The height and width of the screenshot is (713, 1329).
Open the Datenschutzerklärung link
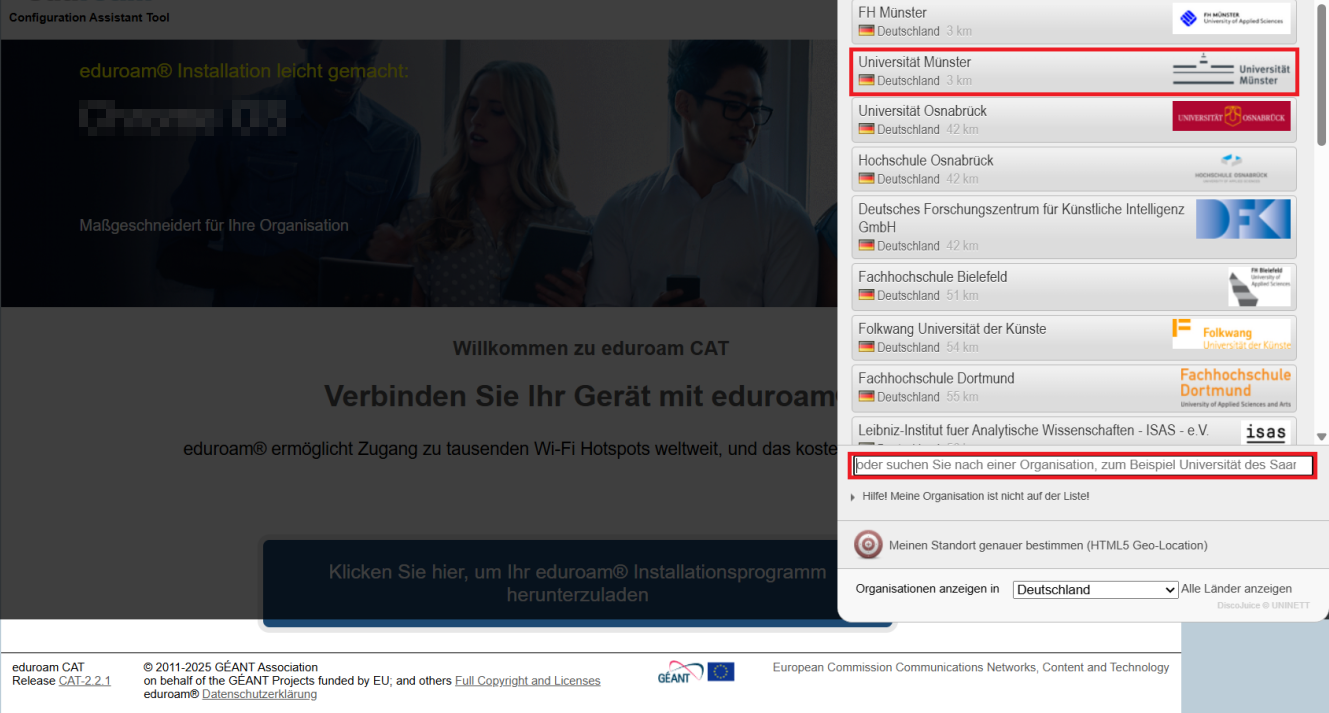(x=259, y=694)
